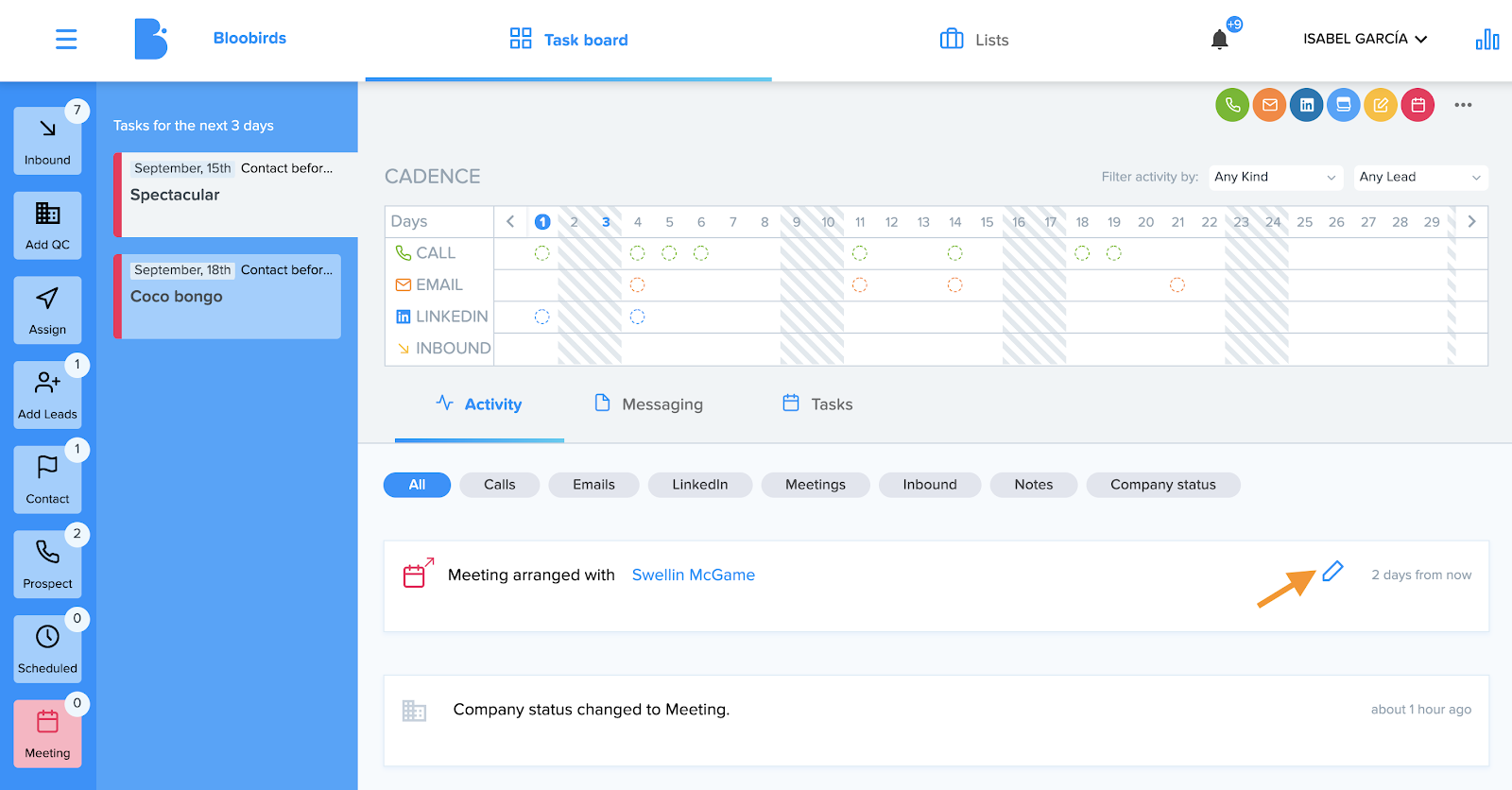The width and height of the screenshot is (1512, 790).
Task: Open the dashboard bar chart icon
Action: (1487, 39)
